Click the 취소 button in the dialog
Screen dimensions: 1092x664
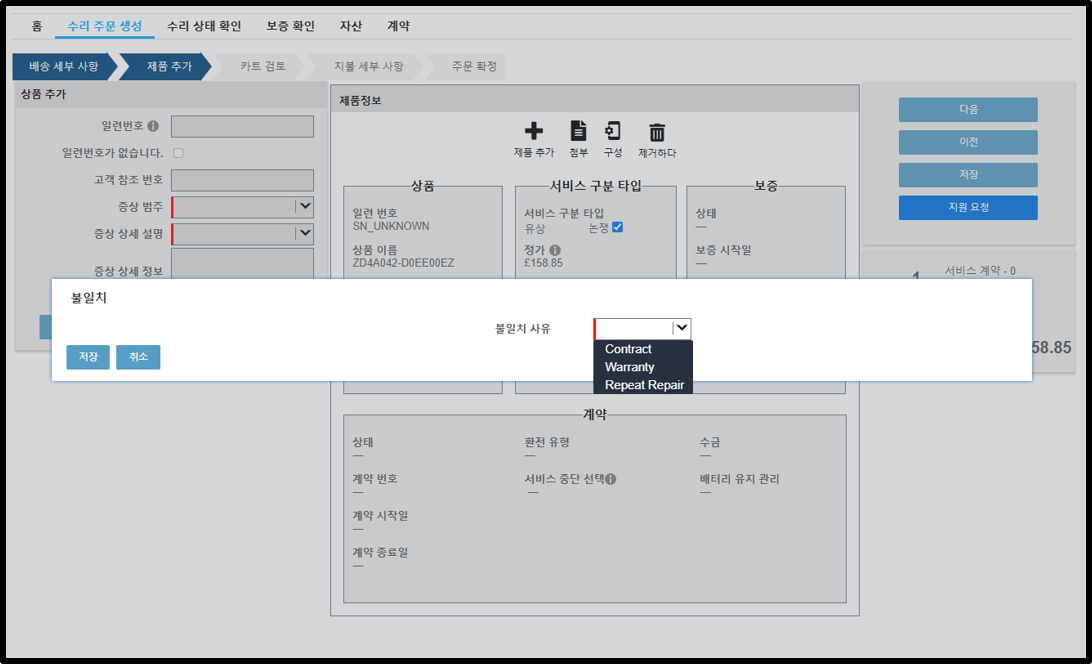coord(138,357)
